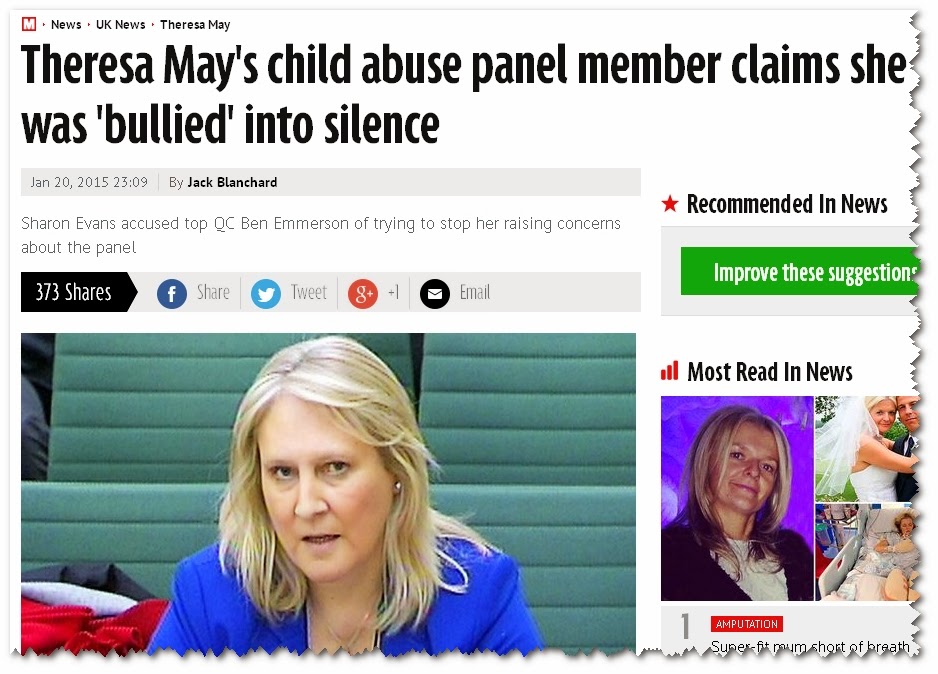
Task: Open the hospital bed thumbnail
Action: [867, 552]
